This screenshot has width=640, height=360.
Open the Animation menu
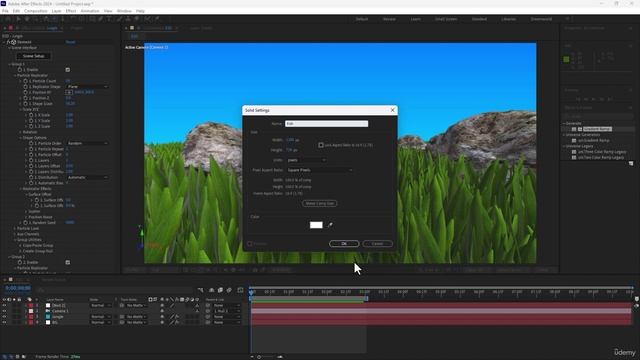pyautogui.click(x=89, y=11)
